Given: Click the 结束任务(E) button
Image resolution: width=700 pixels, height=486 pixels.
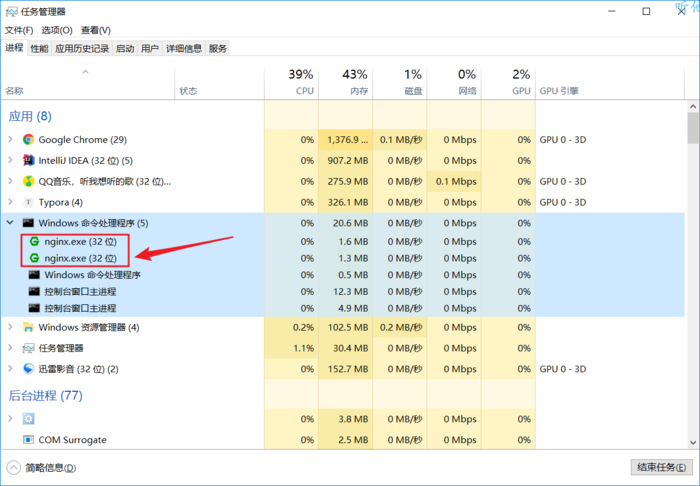Looking at the screenshot, I should [x=661, y=467].
